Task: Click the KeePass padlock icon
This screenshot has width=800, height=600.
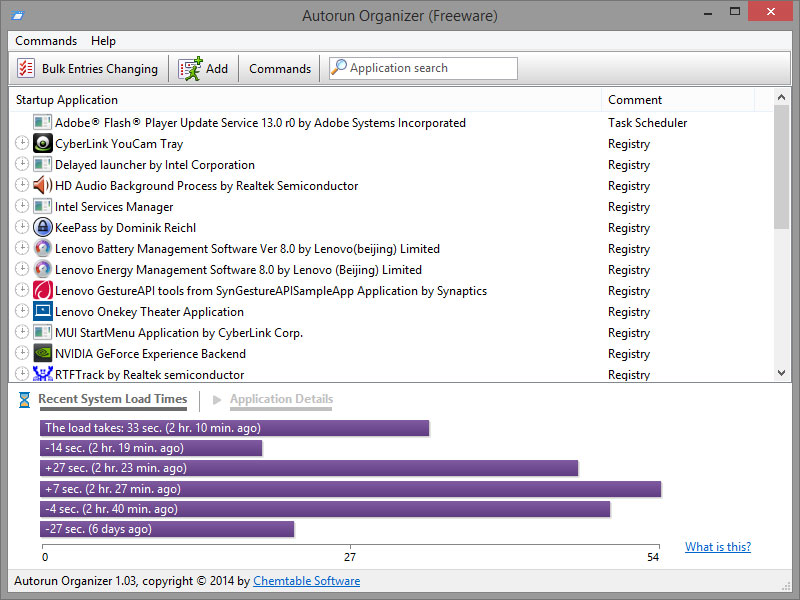Action: 42,227
